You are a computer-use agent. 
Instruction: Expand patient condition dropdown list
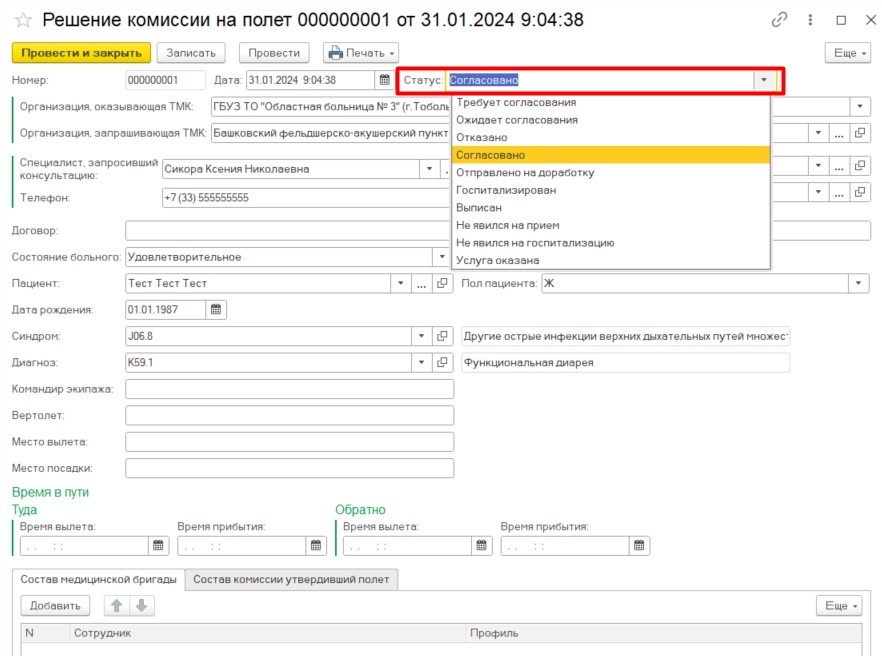(x=442, y=257)
